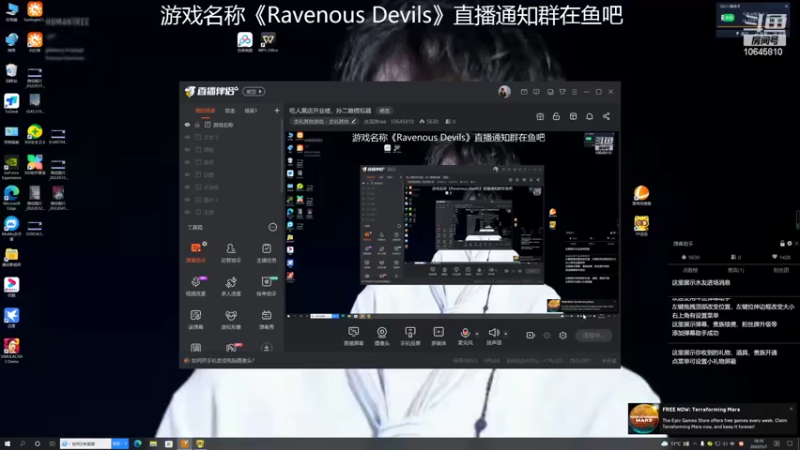The image size is (800, 450).
Task: Open Recycle Bin on desktop
Action: coord(11,73)
